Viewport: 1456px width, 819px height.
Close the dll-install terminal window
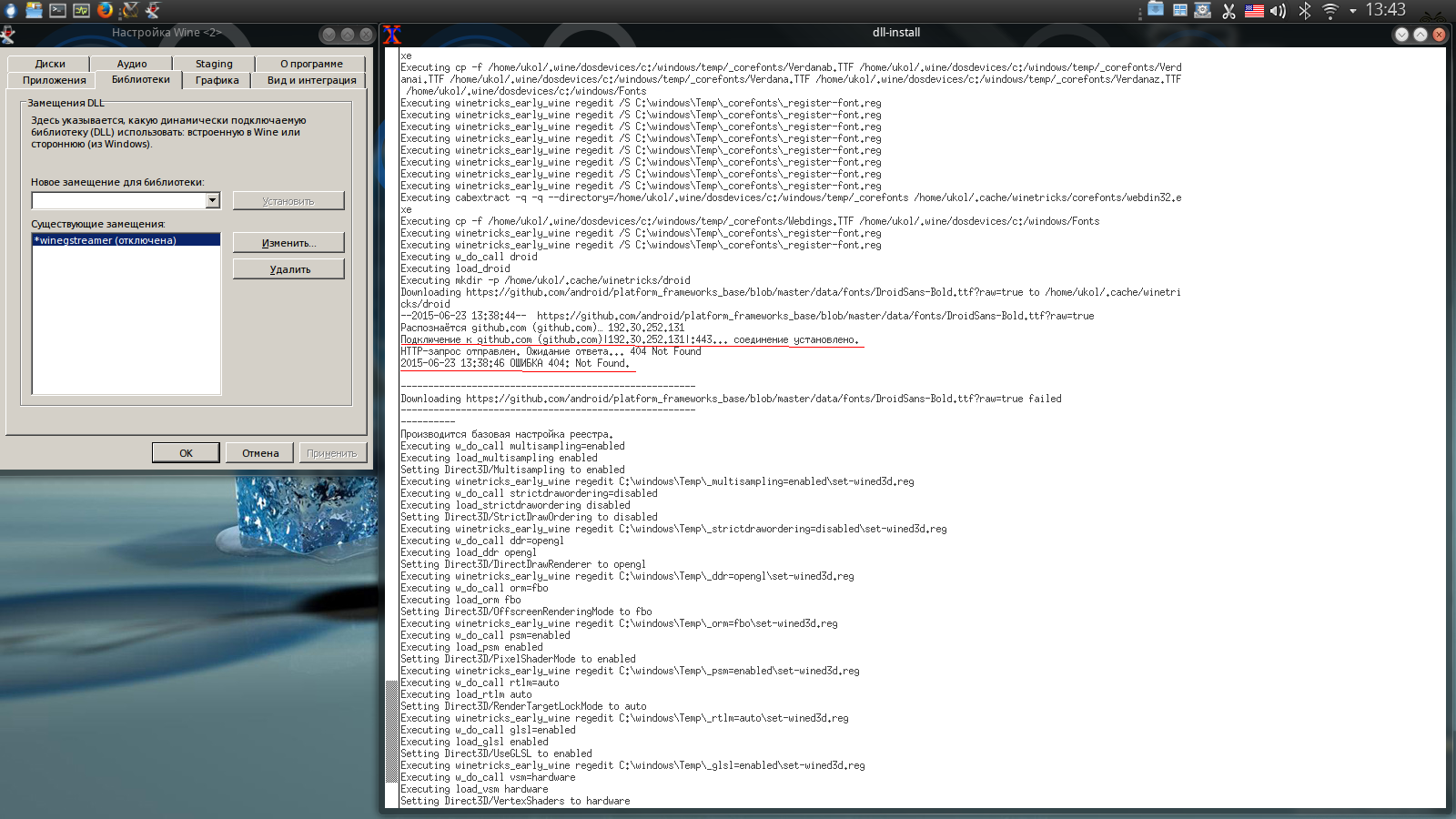point(1439,35)
